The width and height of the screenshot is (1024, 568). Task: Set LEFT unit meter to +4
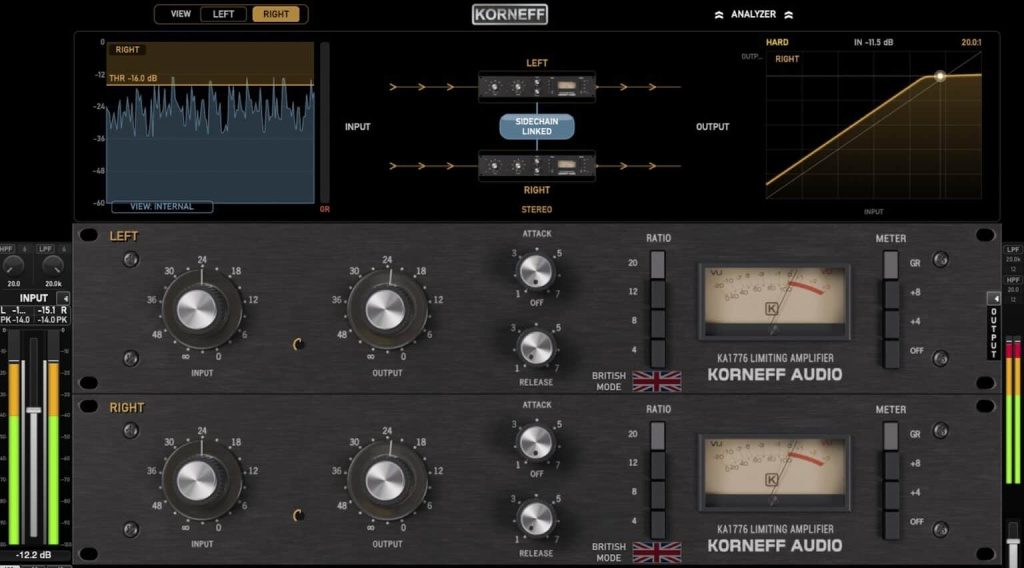click(x=891, y=322)
